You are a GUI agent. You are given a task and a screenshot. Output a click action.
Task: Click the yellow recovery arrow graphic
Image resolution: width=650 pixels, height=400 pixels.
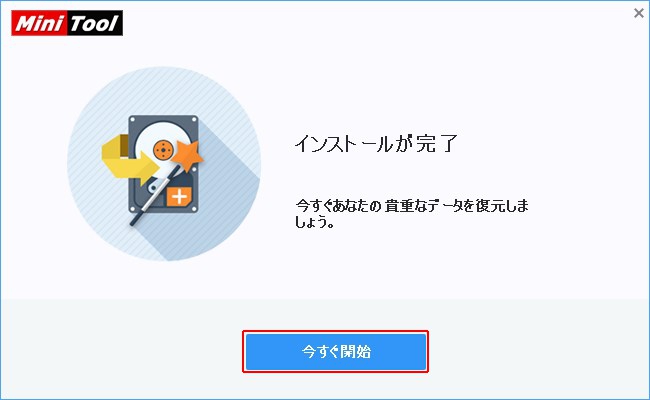[130, 160]
